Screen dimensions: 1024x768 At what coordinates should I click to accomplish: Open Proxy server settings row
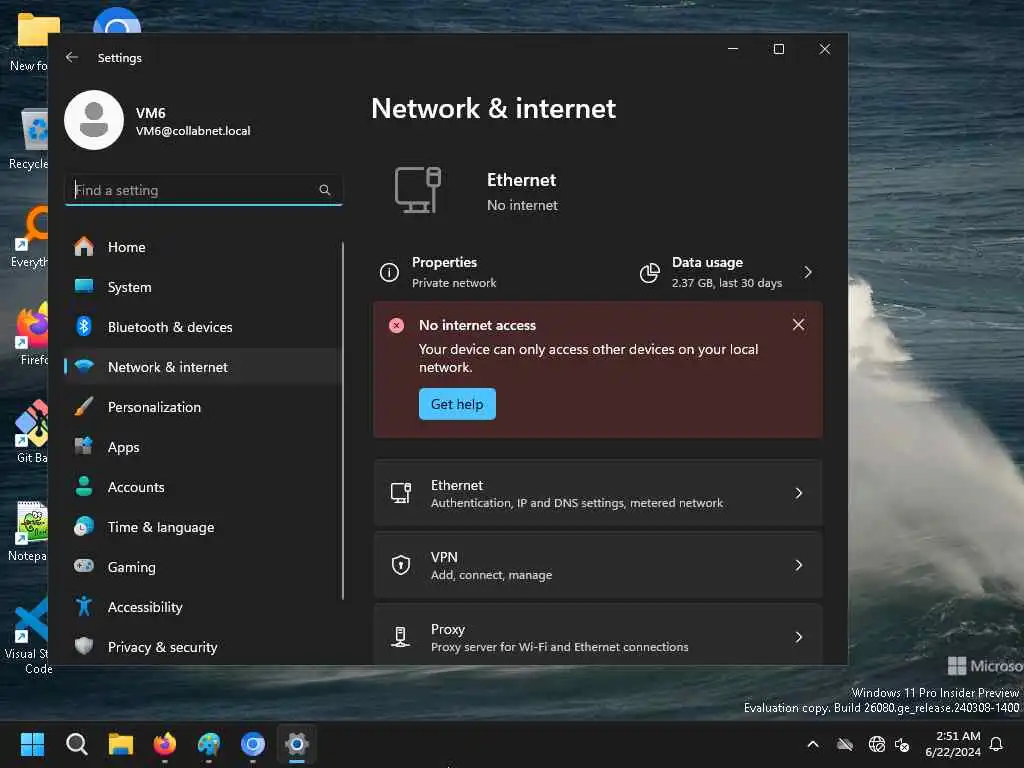pos(598,635)
